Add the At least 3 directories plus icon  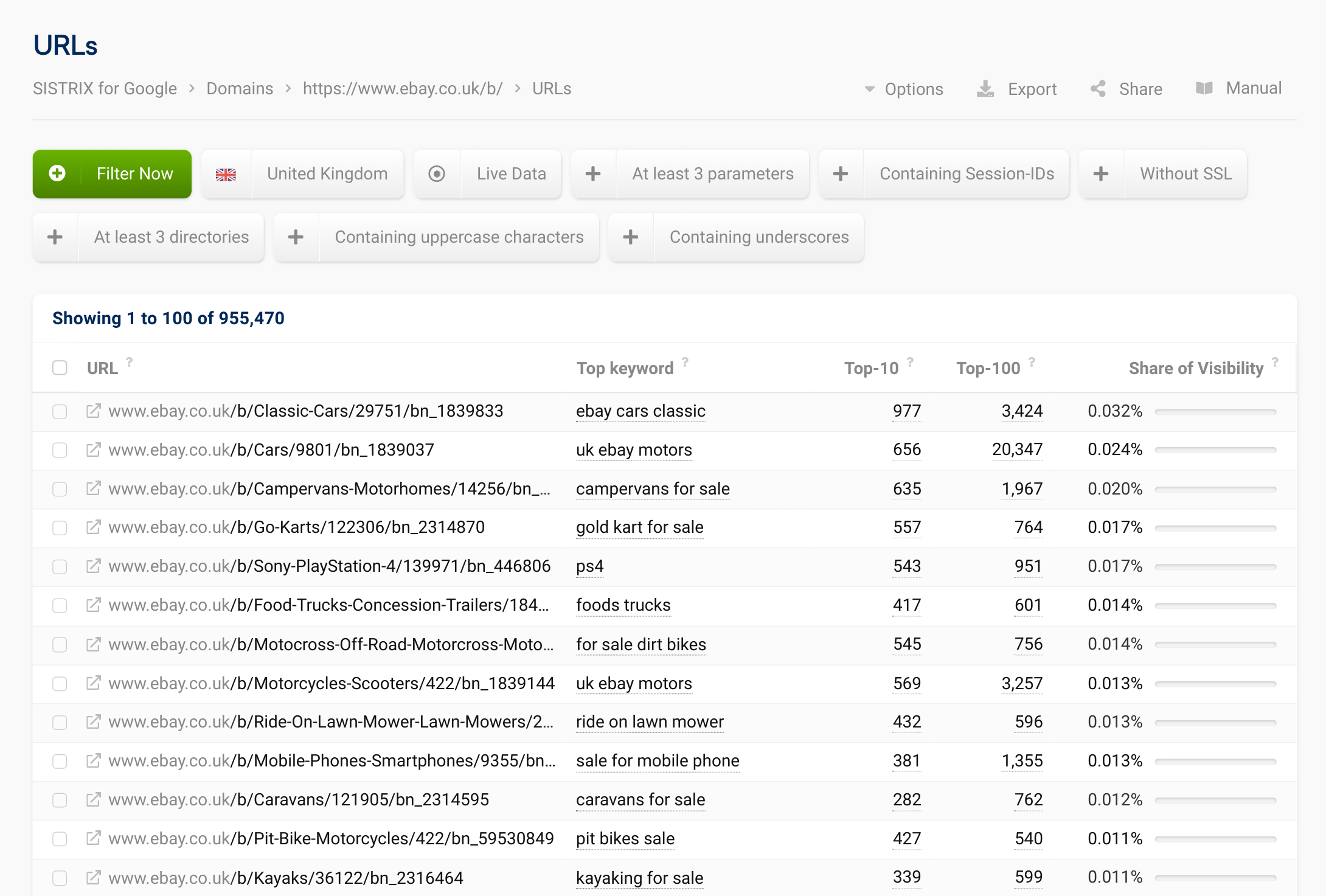point(55,237)
